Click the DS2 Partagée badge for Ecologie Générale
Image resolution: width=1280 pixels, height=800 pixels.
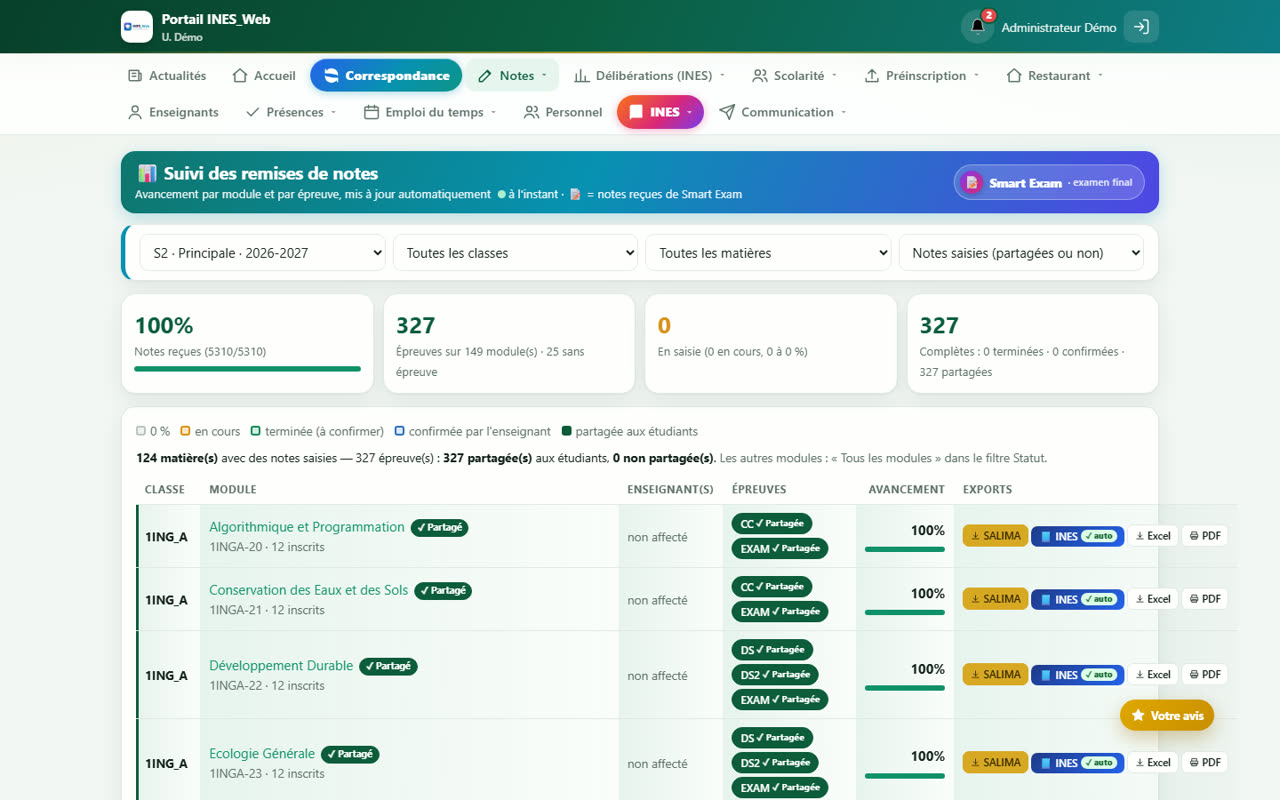pos(775,763)
